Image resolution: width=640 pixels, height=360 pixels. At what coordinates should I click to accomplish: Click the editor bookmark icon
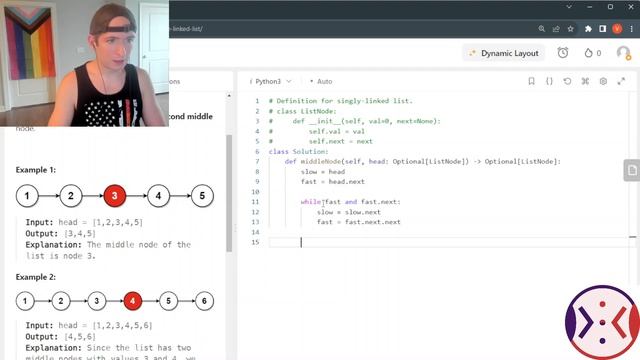531,81
